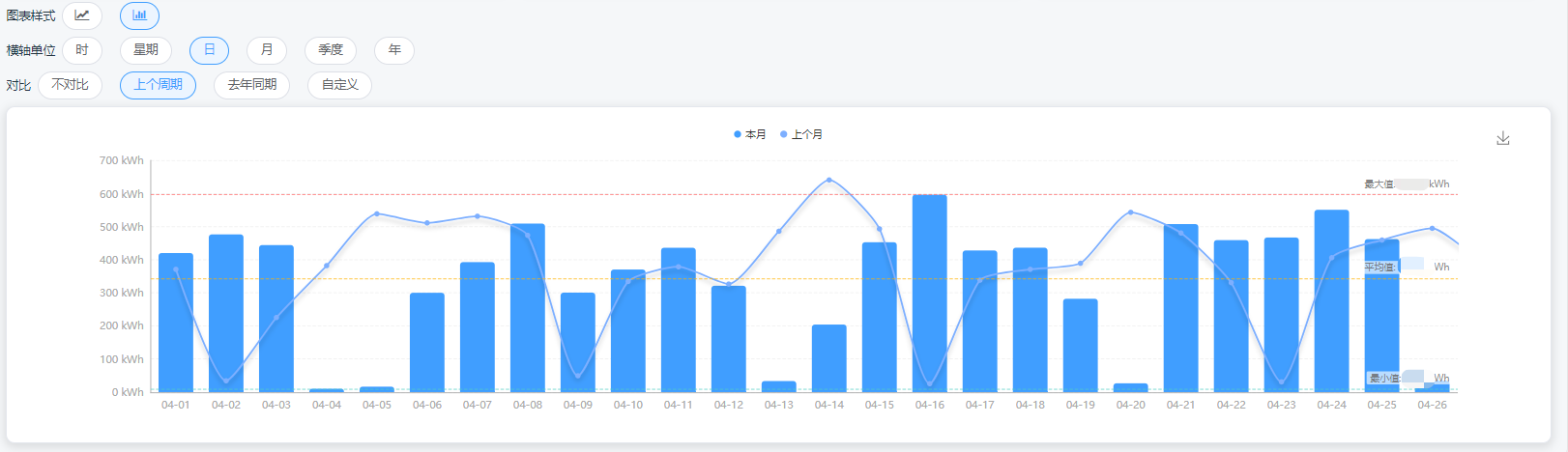This screenshot has height=452, width=1568.
Task: Select 不对比 to disable comparison
Action: (70, 85)
